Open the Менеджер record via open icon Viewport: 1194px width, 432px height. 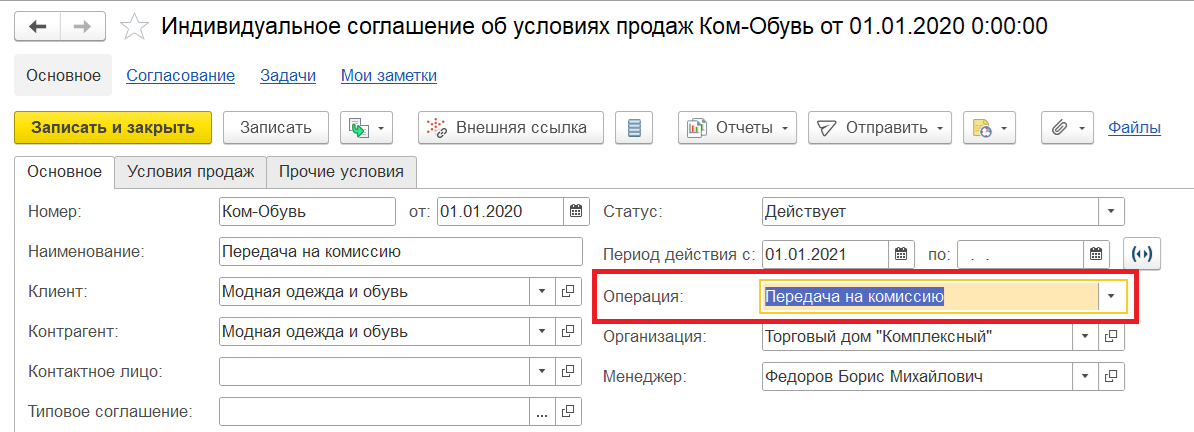point(1111,376)
